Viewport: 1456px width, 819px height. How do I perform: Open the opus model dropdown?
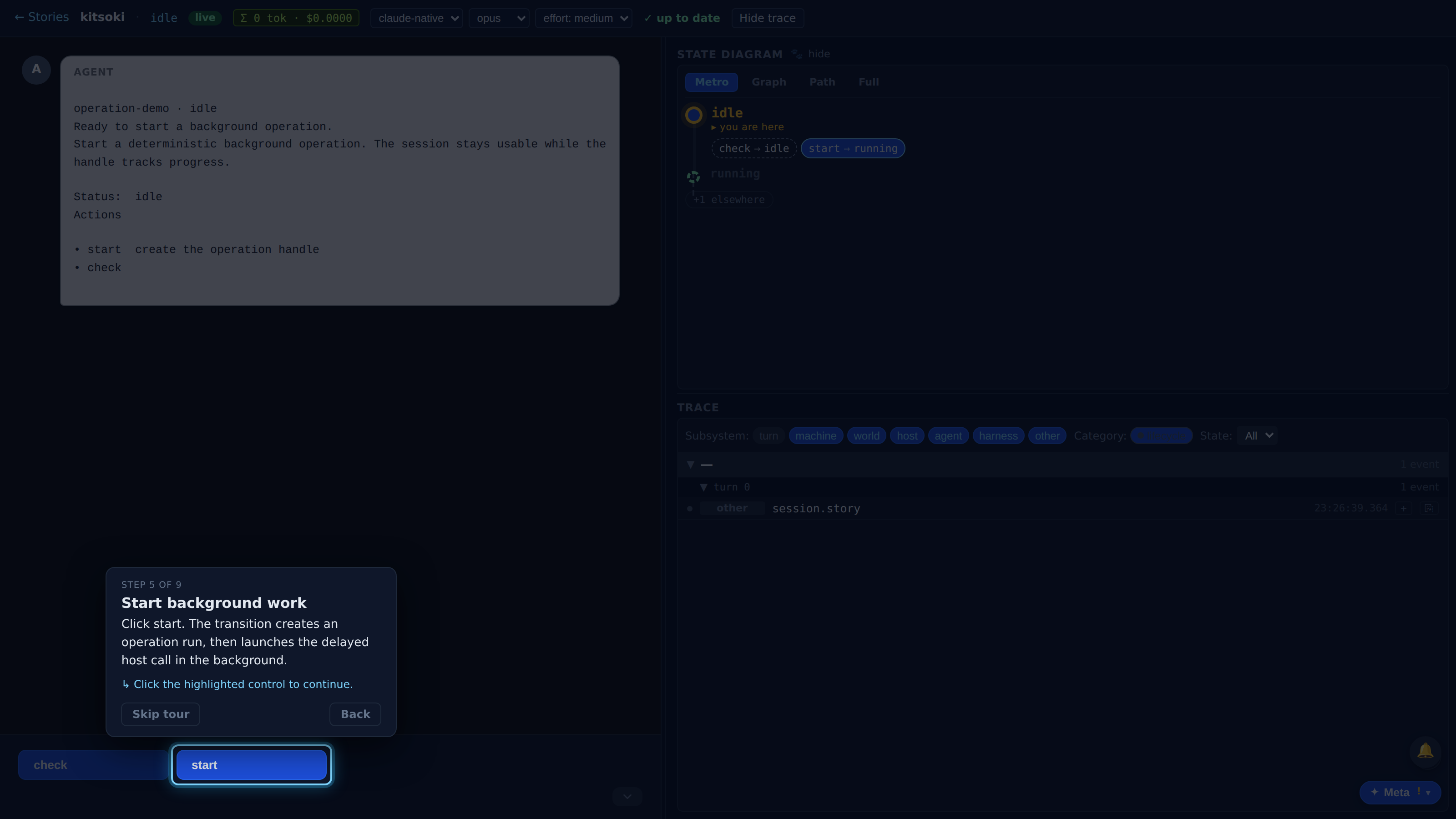tap(499, 18)
